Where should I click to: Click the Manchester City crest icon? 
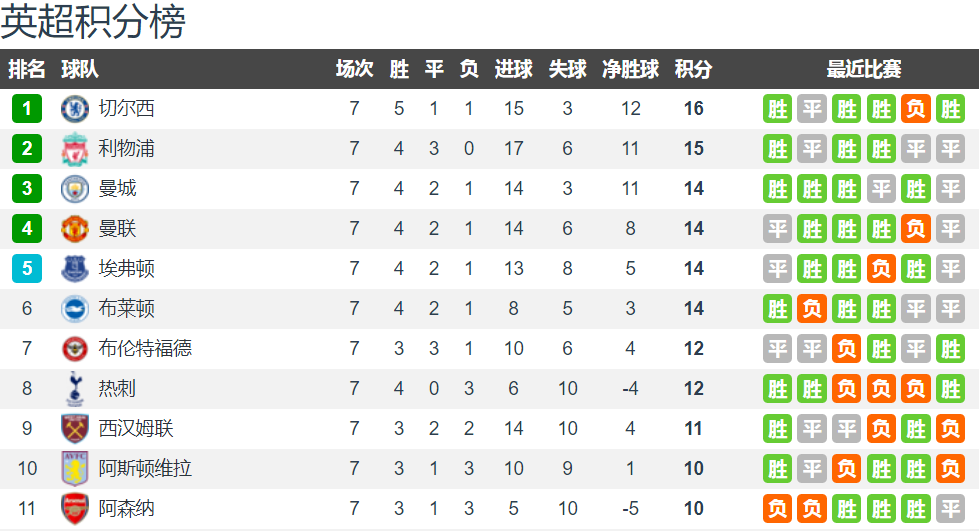(75, 189)
